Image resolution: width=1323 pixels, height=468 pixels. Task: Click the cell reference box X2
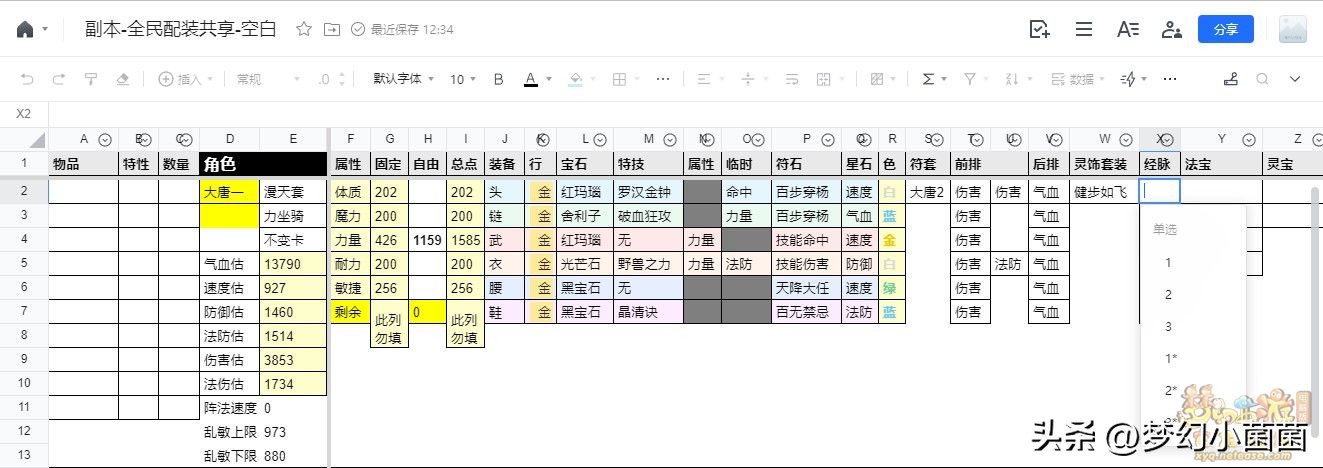pyautogui.click(x=24, y=114)
